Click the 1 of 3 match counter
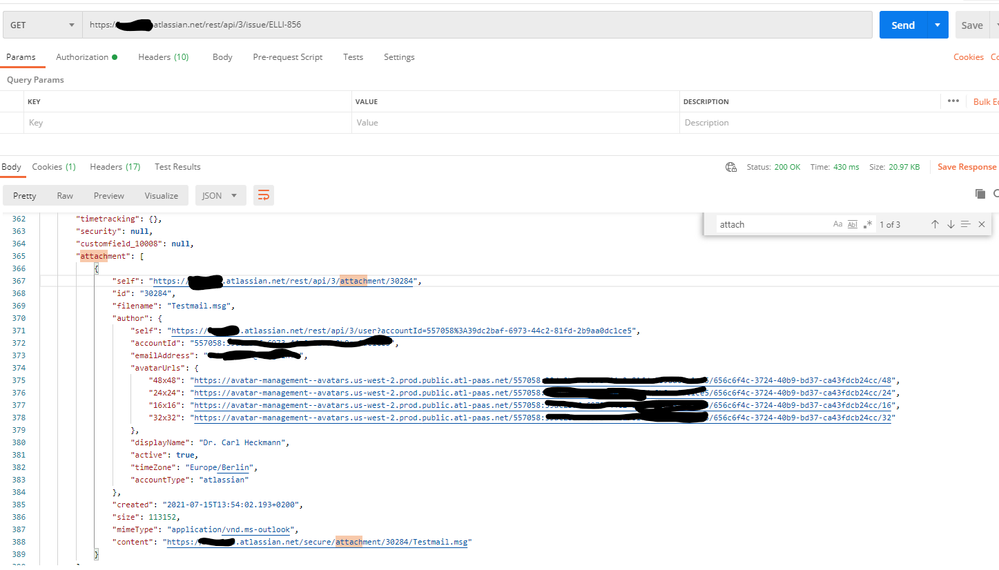Image resolution: width=999 pixels, height=570 pixels. [x=889, y=224]
